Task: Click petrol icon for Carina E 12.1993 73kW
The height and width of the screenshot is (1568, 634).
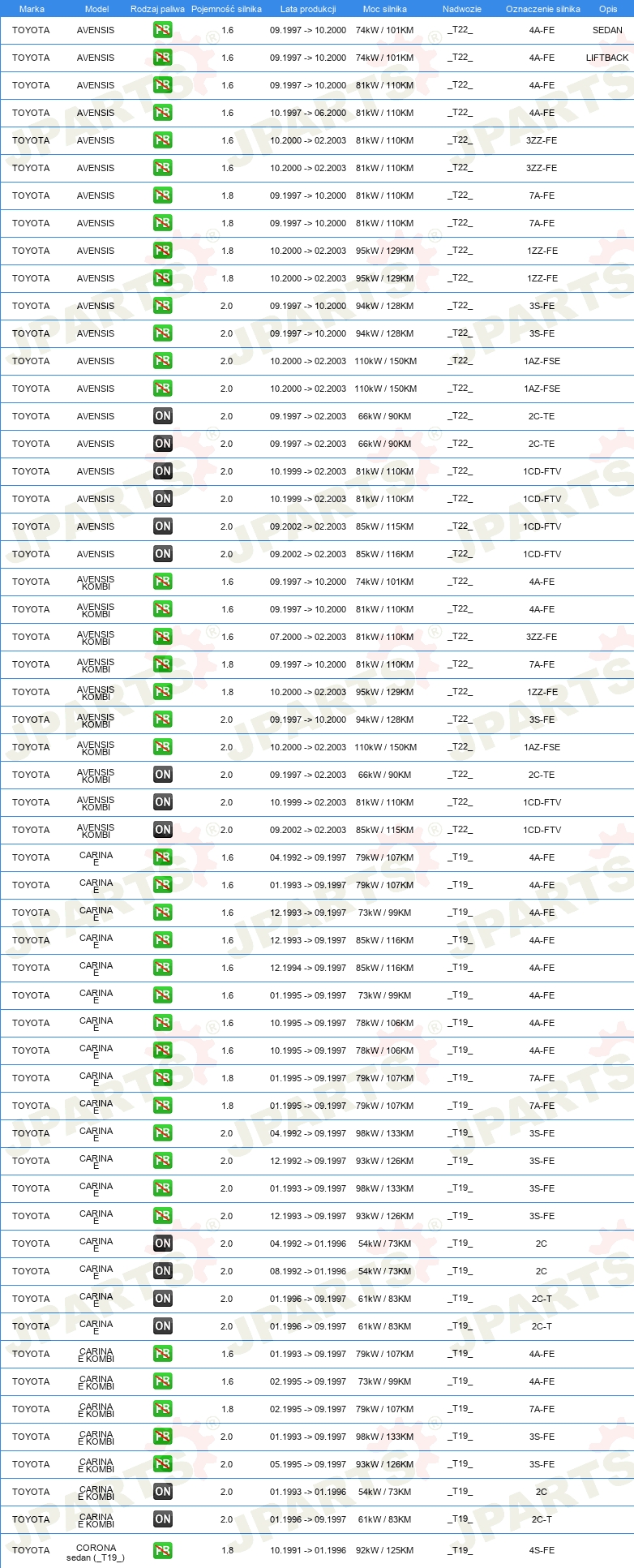Action: (x=163, y=913)
